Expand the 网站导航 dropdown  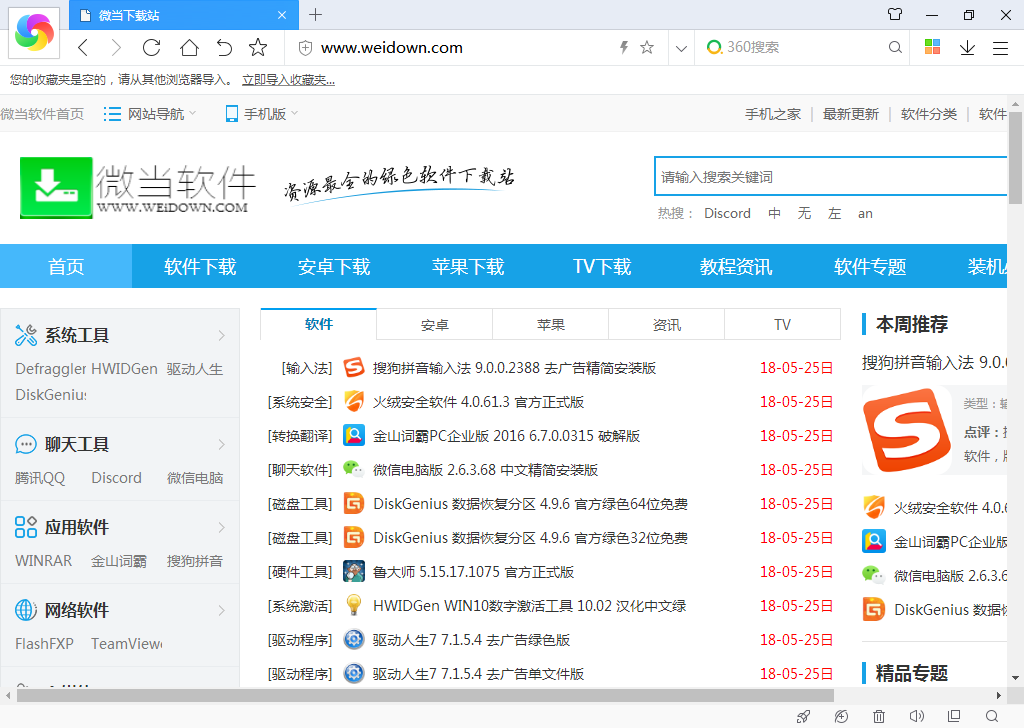[x=150, y=114]
